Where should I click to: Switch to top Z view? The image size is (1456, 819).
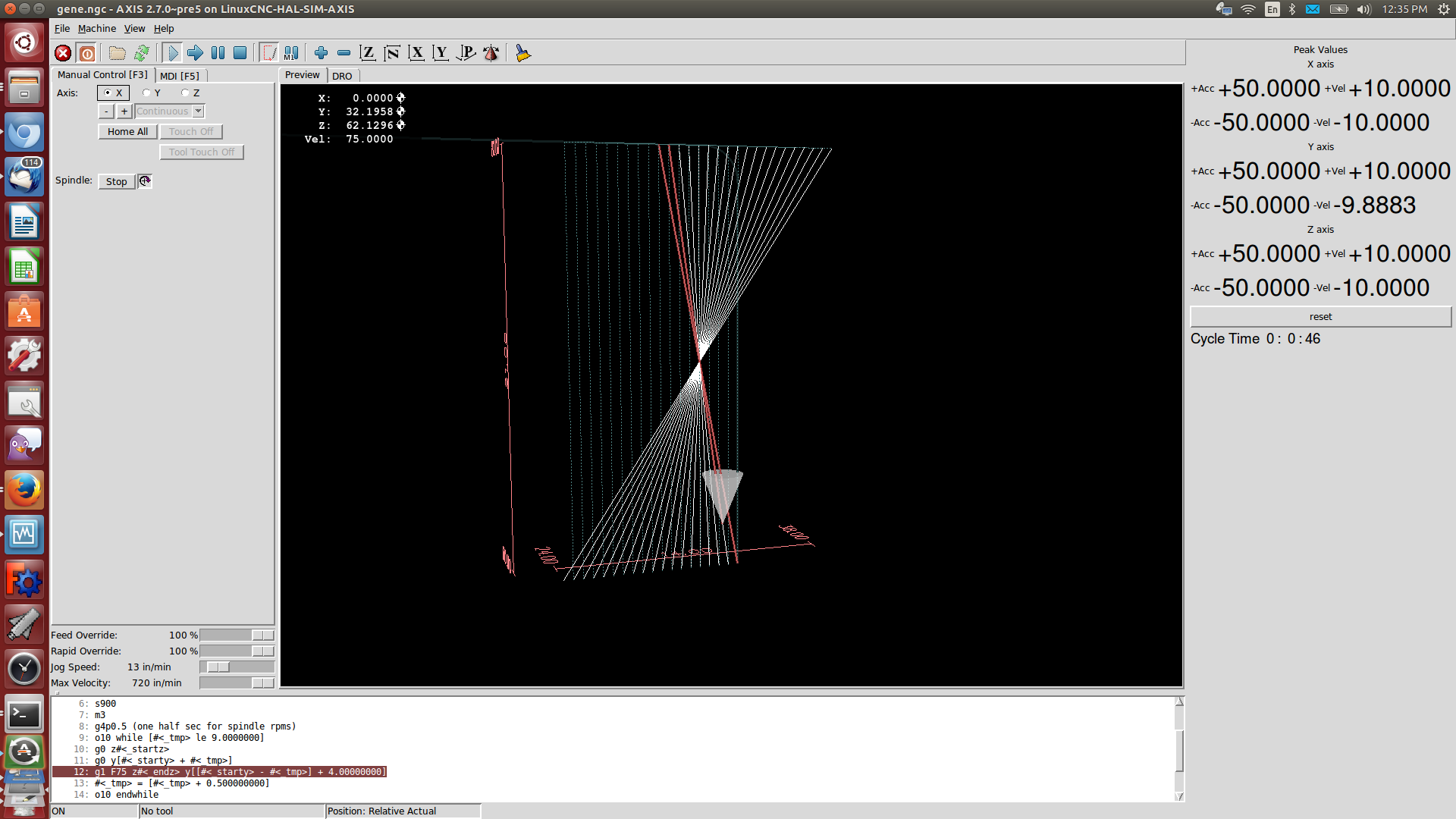click(x=368, y=53)
